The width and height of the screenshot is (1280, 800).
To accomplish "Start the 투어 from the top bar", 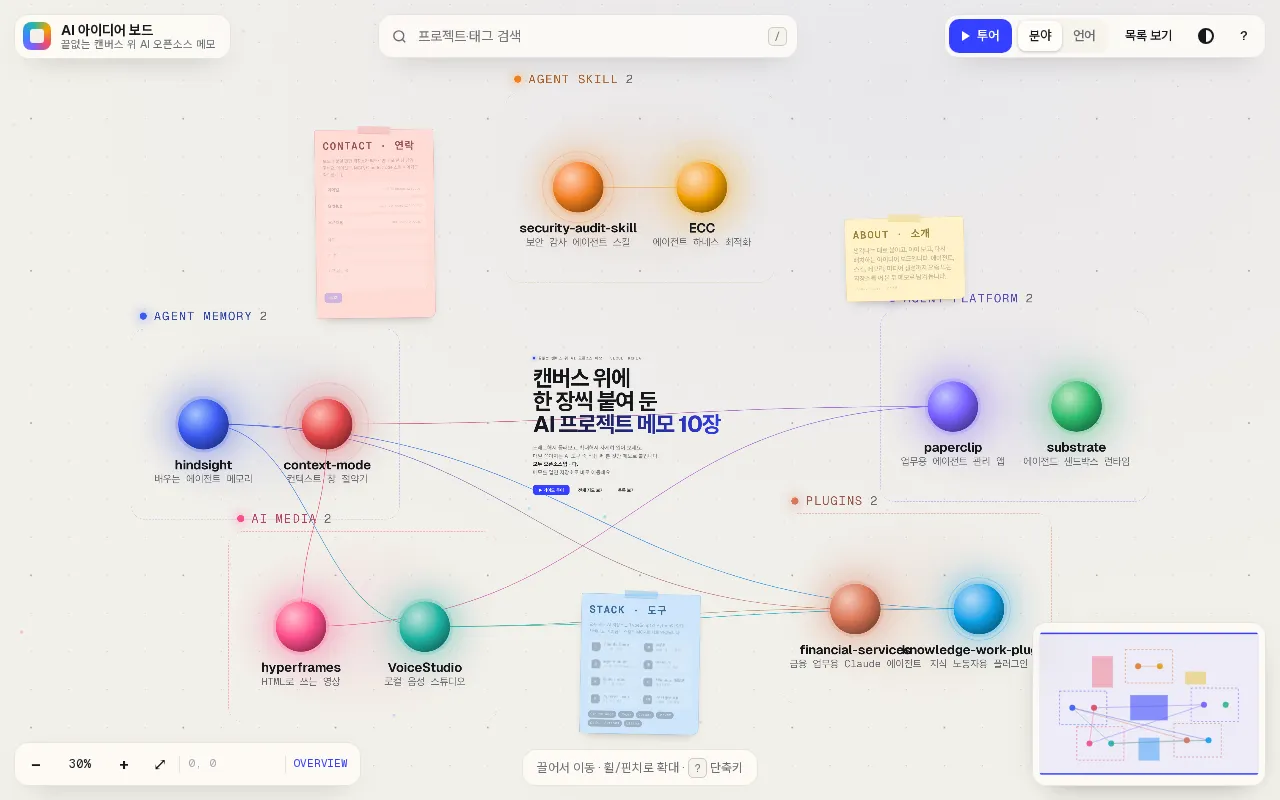I will click(980, 36).
